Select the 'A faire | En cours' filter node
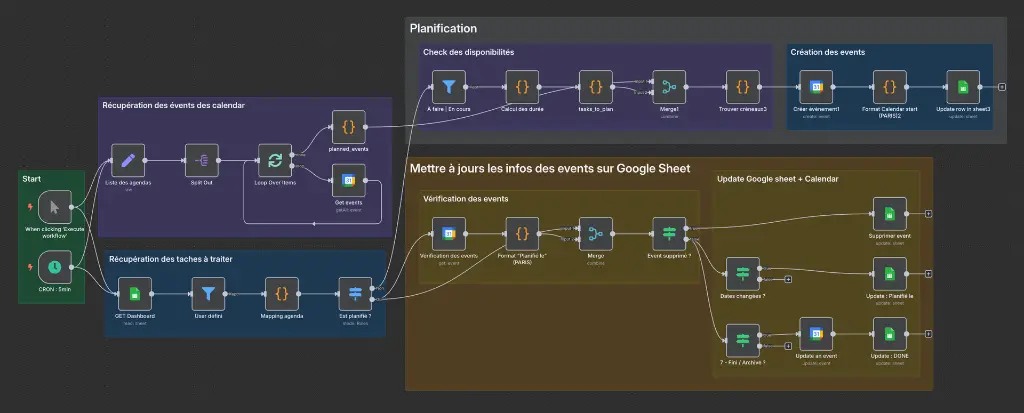Screen dimensions: 1024x413 (449, 86)
